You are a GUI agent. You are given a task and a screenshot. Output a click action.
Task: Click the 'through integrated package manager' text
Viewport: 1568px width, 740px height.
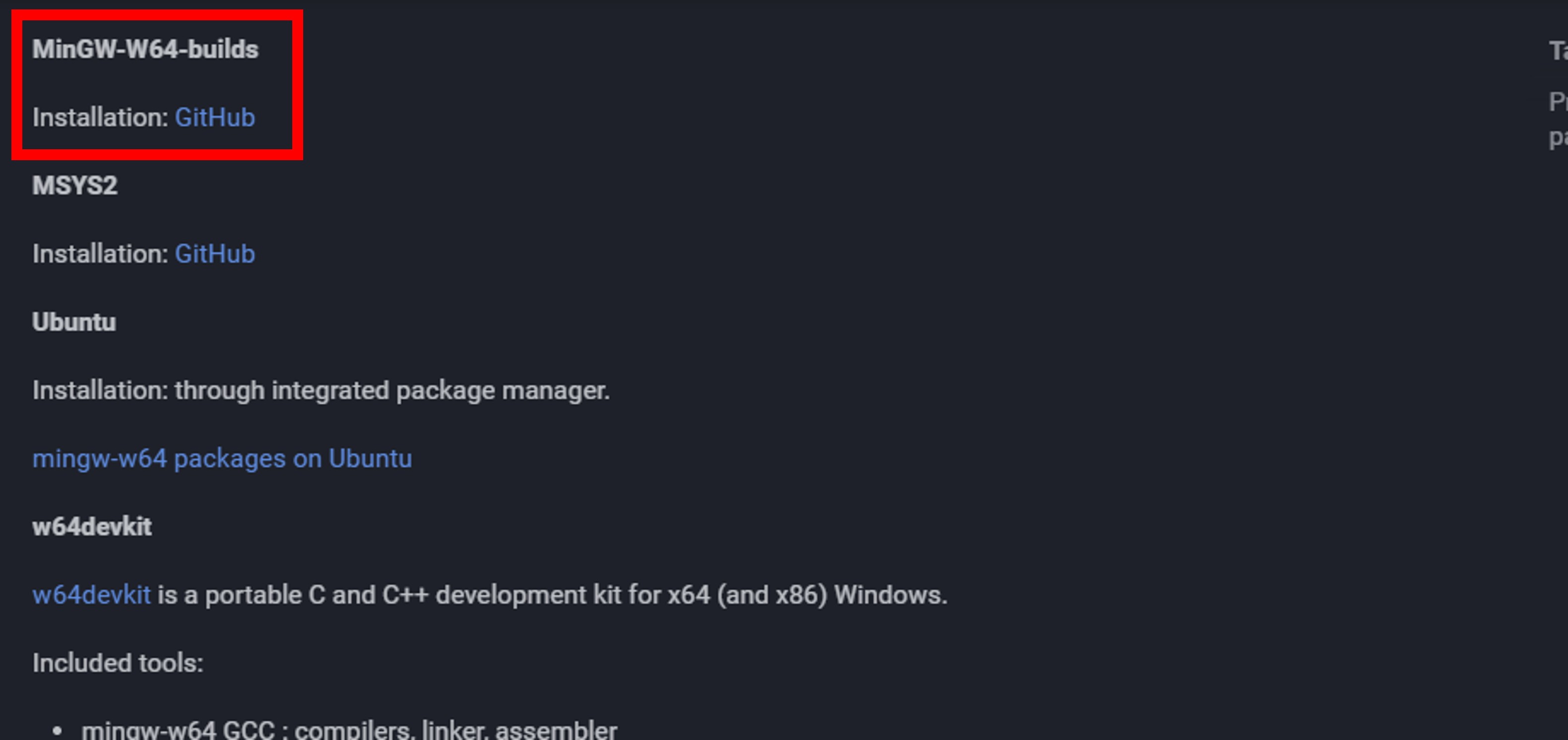pos(392,390)
